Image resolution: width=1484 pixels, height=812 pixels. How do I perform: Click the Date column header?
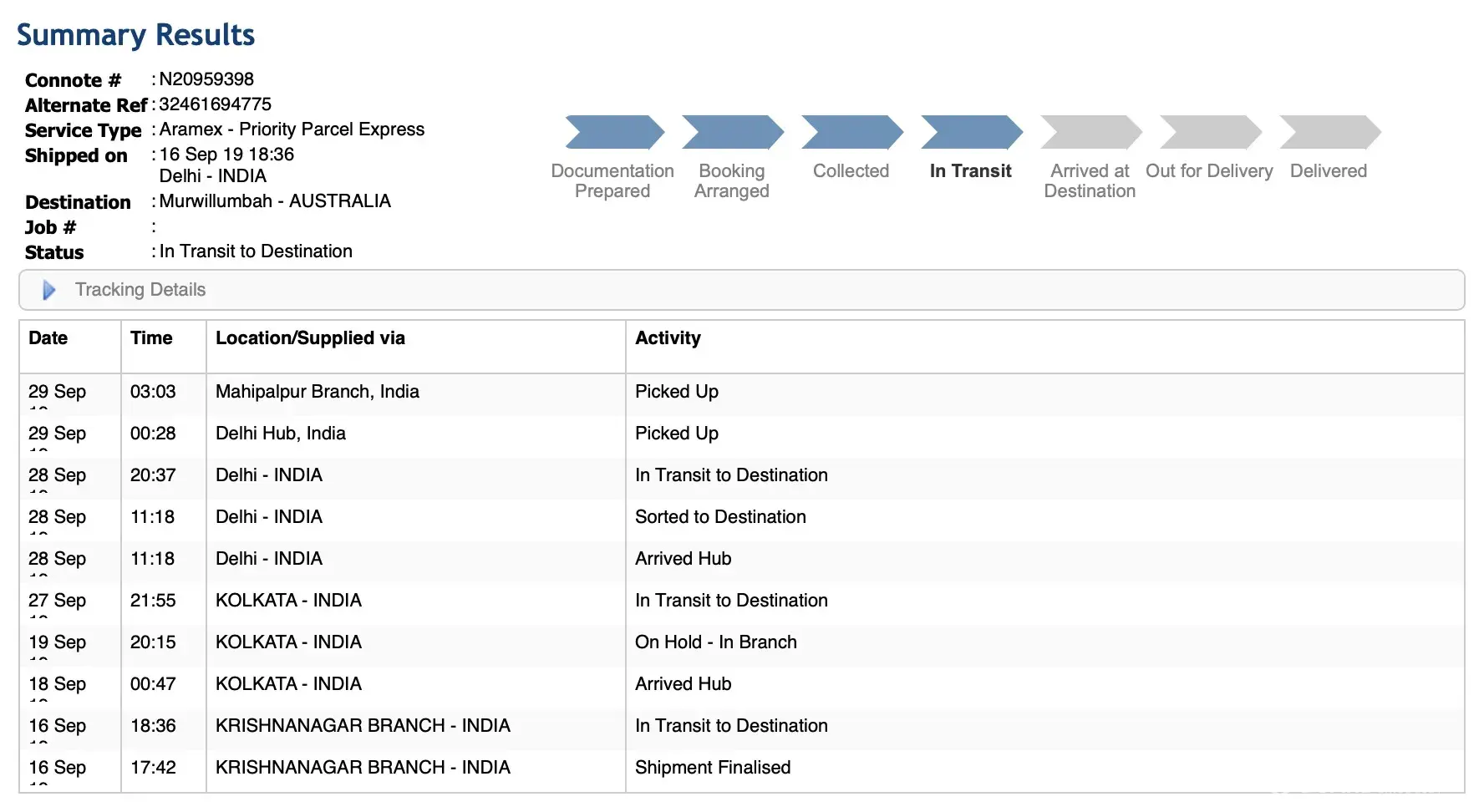(48, 338)
